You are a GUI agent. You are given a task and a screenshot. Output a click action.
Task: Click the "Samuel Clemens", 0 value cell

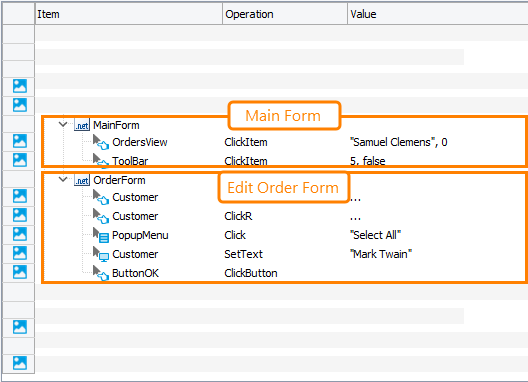pyautogui.click(x=399, y=142)
